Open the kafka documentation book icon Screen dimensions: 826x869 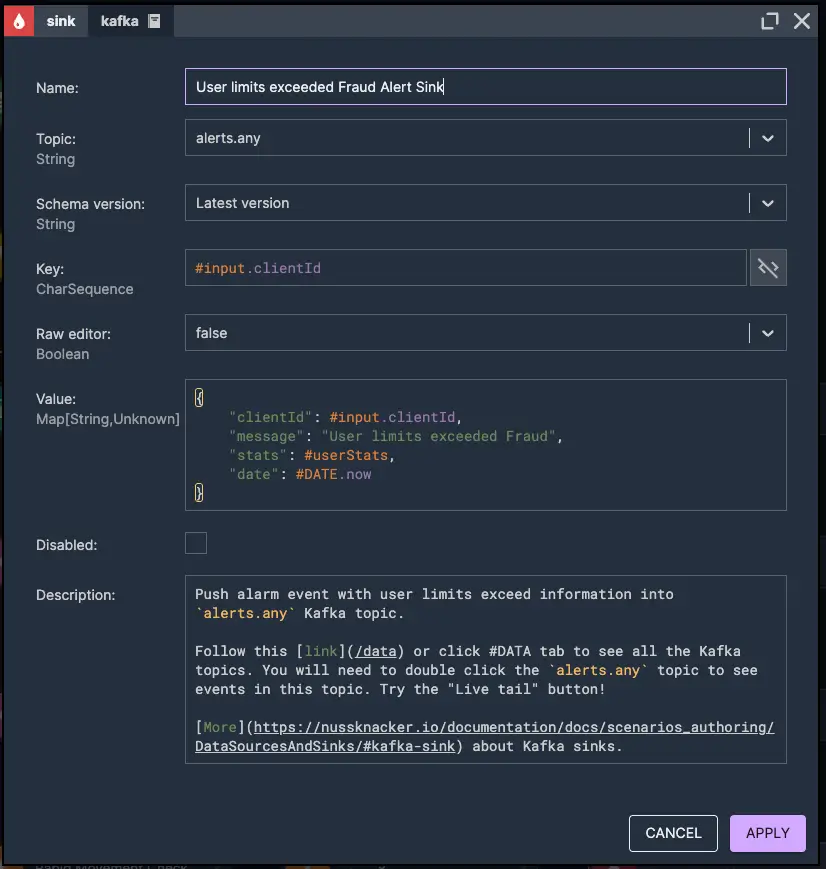[x=154, y=21]
